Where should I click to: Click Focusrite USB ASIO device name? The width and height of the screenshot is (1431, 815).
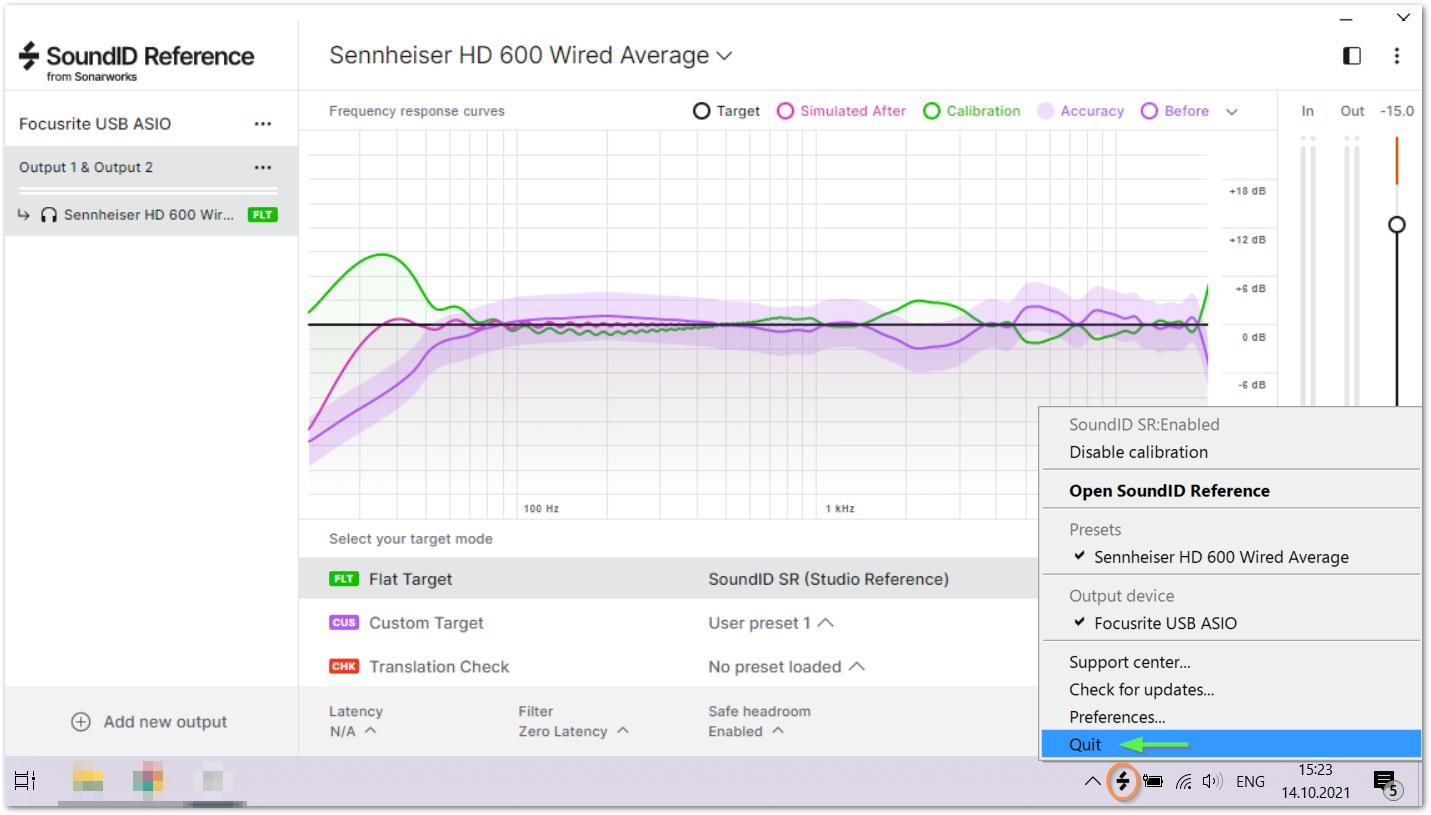click(x=95, y=124)
